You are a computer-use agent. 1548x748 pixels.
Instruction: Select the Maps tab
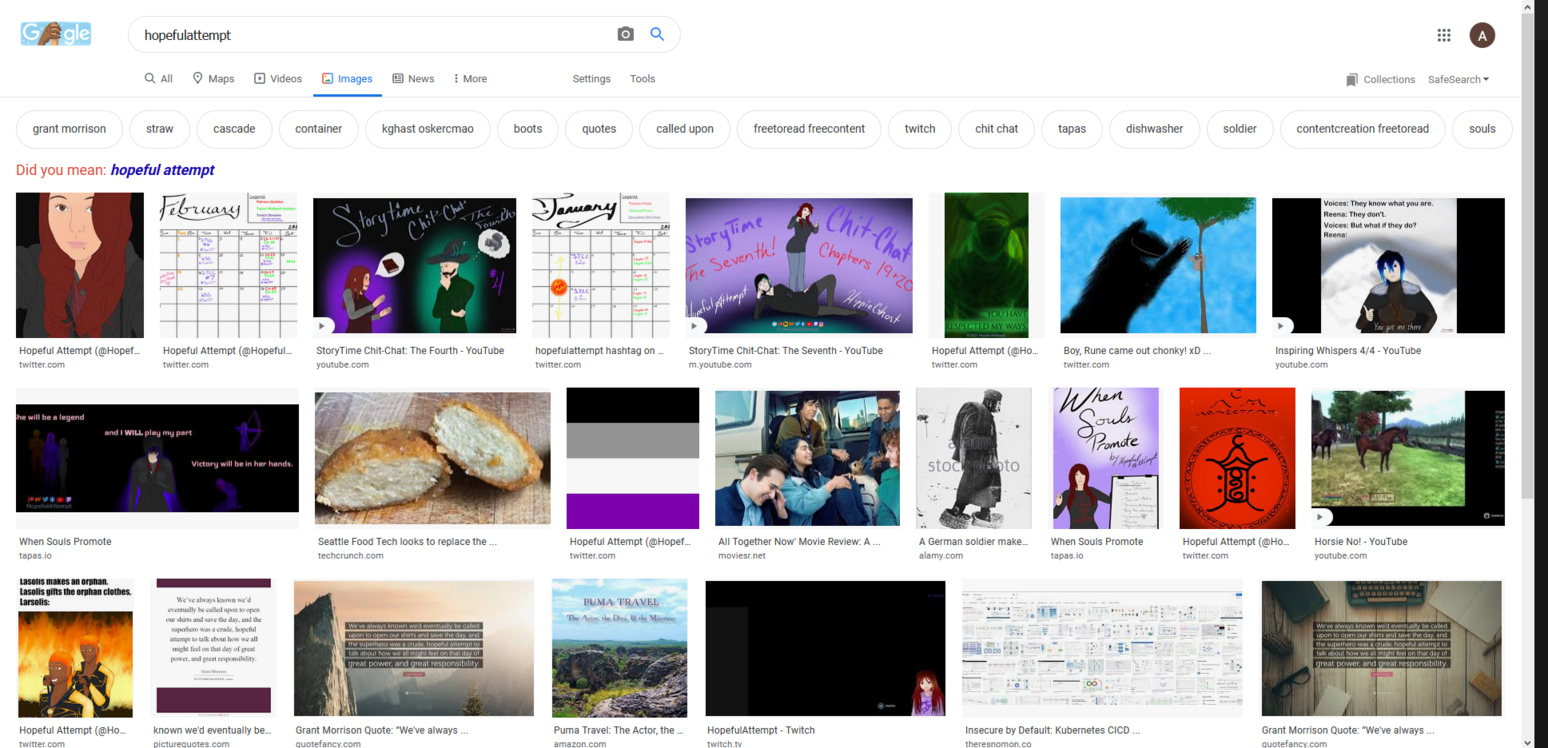(213, 79)
